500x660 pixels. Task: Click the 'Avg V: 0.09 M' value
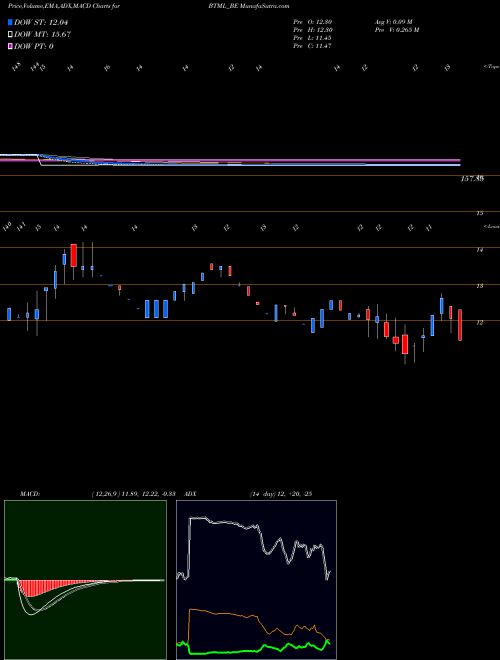(393, 22)
